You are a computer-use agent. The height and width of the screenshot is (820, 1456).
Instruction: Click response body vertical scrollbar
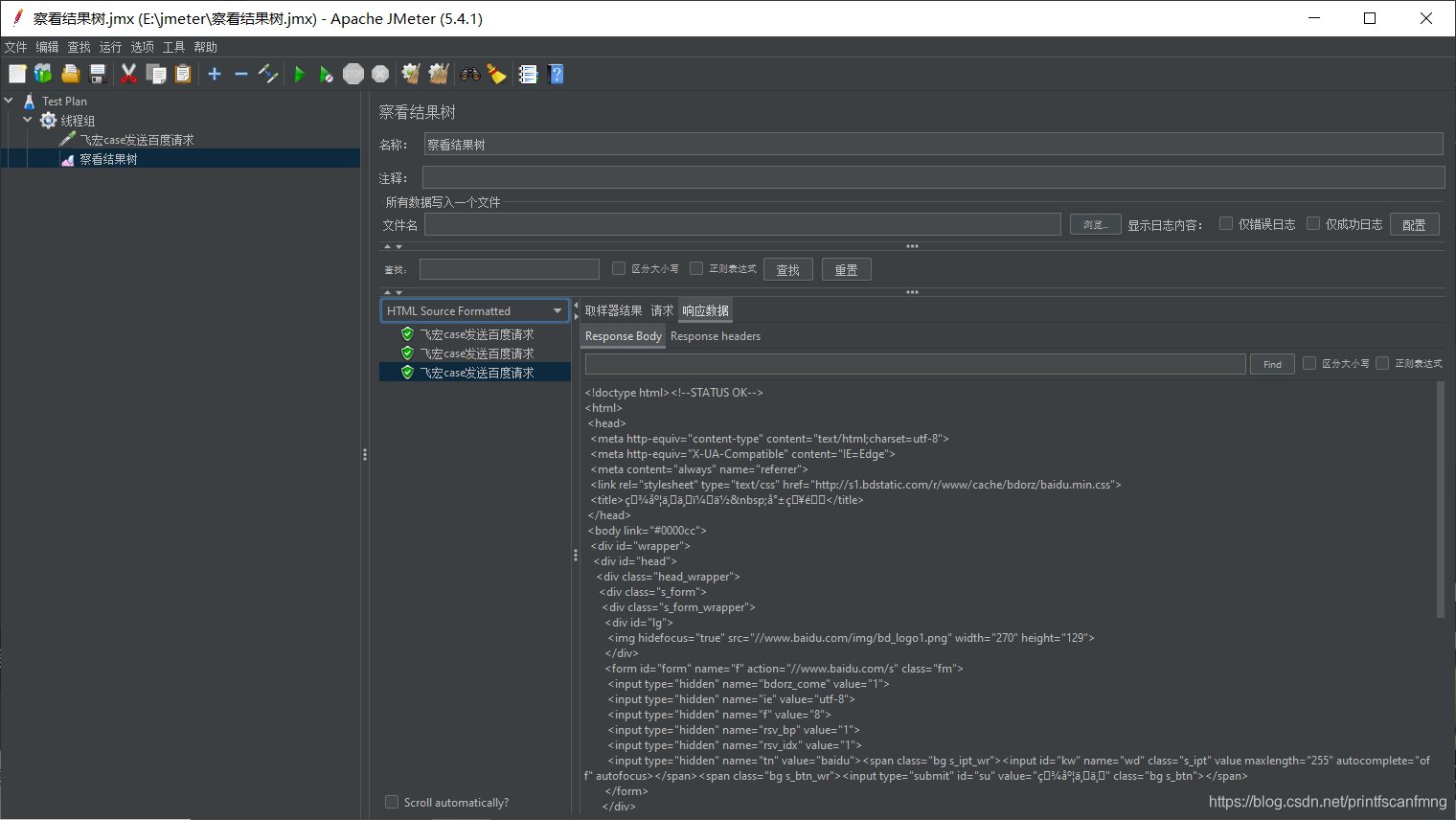click(1440, 500)
